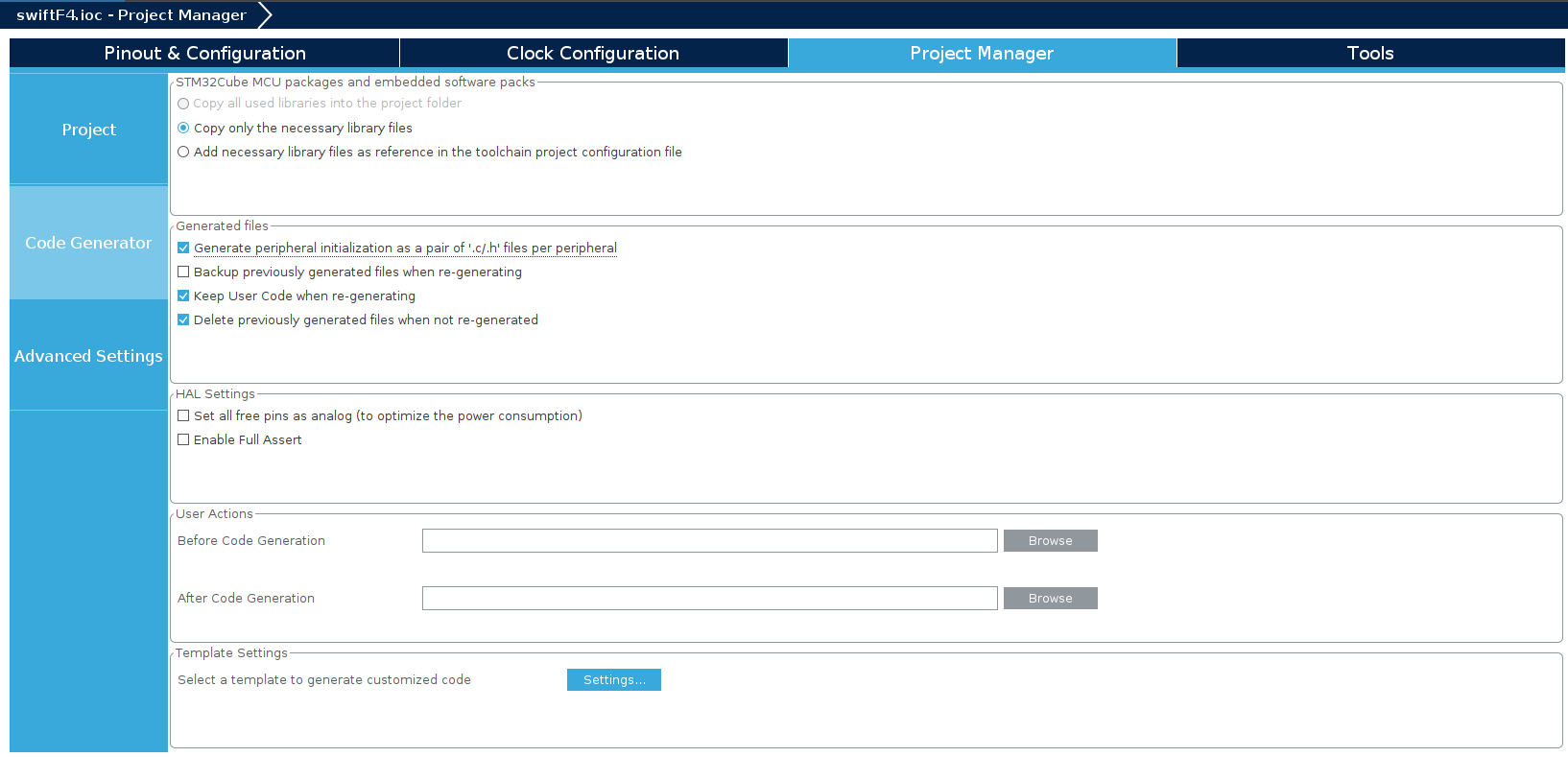Switch to the Clock Configuration tab

pyautogui.click(x=593, y=54)
